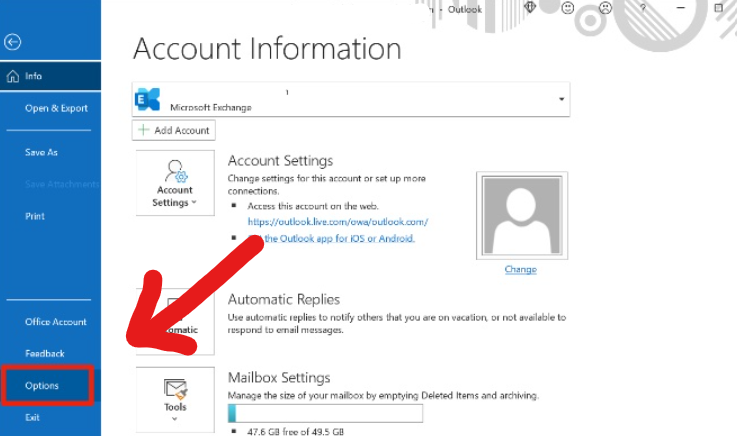Click the mailbox storage usage bar
The image size is (737, 436).
(x=325, y=413)
